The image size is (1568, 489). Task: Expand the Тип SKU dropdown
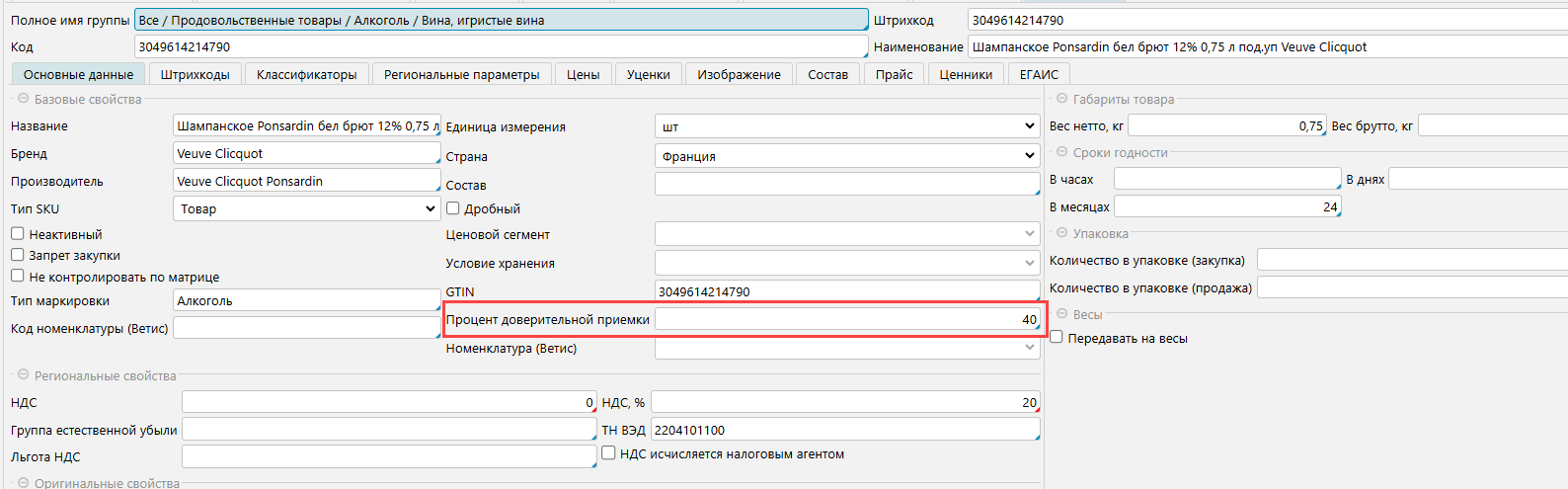pyautogui.click(x=306, y=208)
